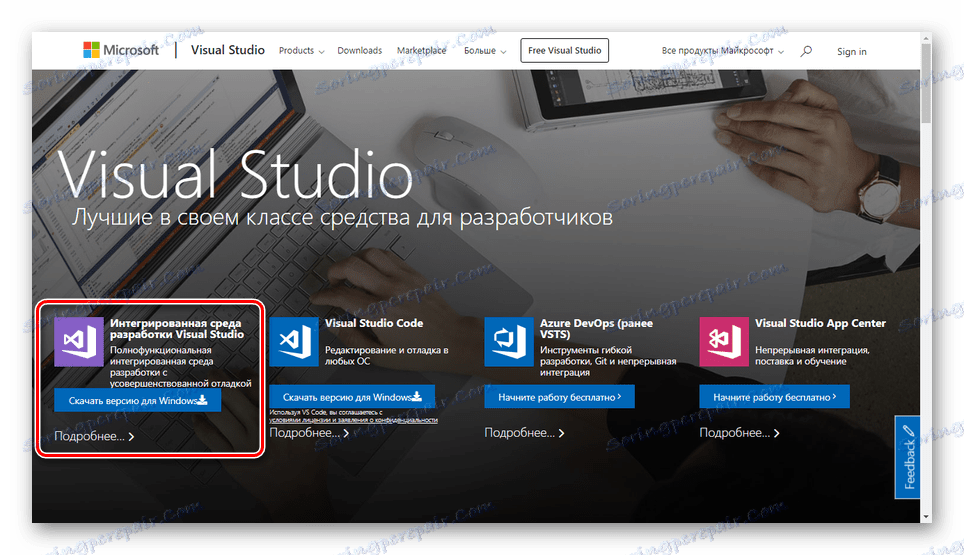This screenshot has width=964, height=555.
Task: Download Visual Studio IDE for Windows
Action: (x=138, y=400)
